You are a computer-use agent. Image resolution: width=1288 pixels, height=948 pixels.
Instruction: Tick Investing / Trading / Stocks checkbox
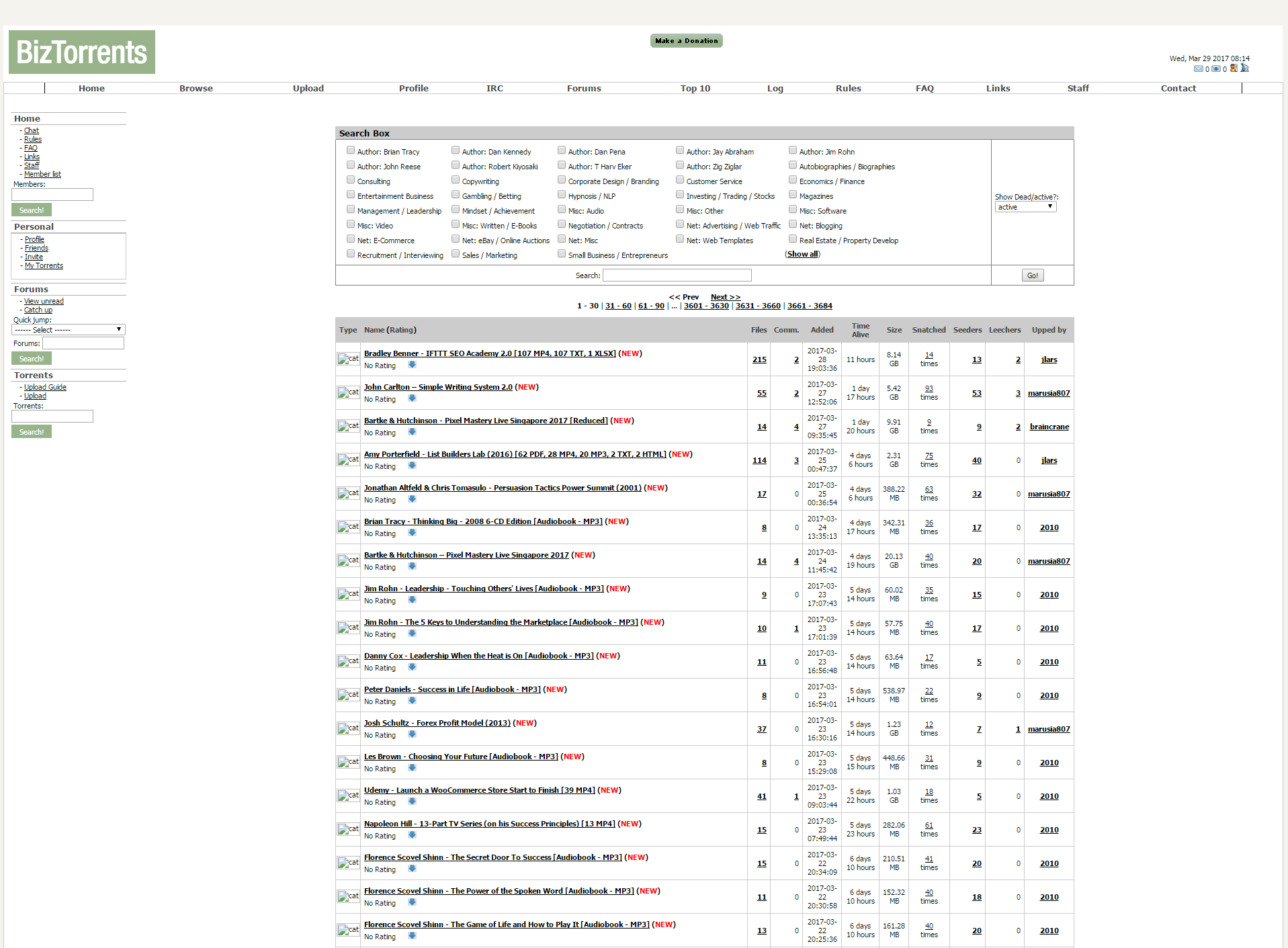coord(680,195)
